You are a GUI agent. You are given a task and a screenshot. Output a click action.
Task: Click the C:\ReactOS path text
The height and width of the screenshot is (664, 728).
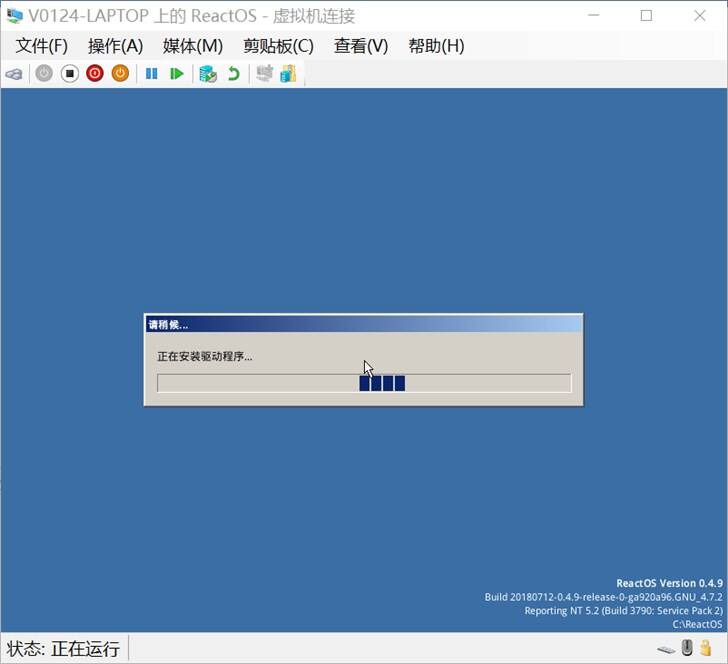697,625
